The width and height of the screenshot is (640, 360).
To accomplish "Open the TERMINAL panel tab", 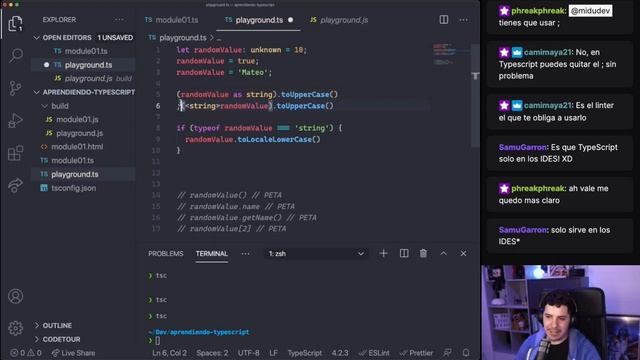I will click(x=211, y=253).
